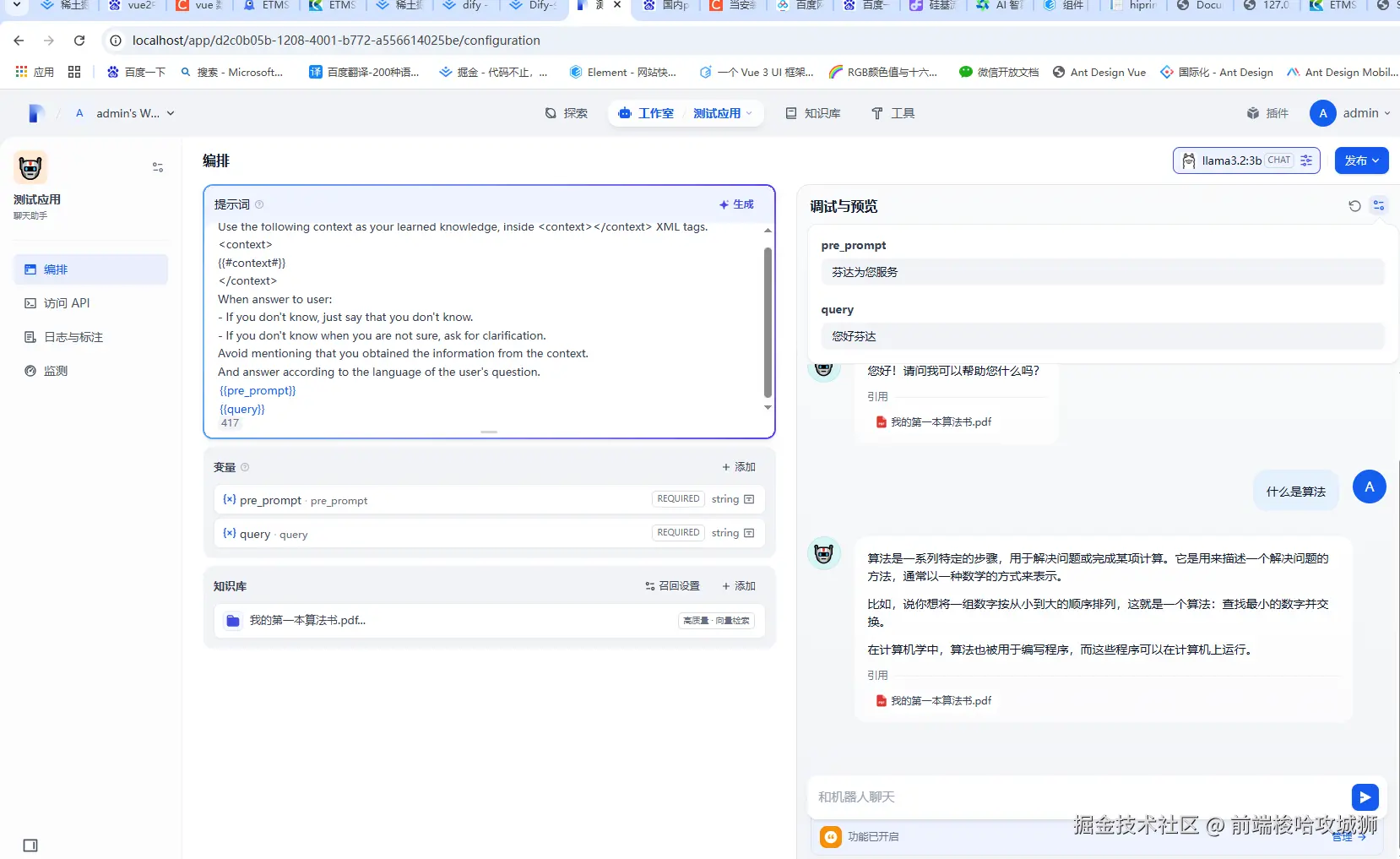Edit the query variable type icon
1400x859 pixels.
click(x=749, y=533)
